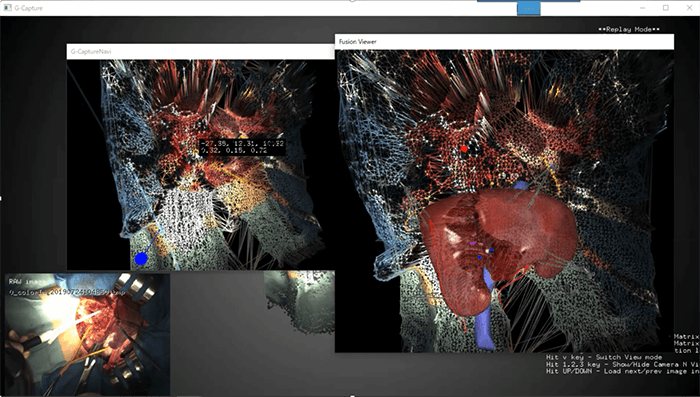Click the magenta marker on the liver model
Screen dimensions: 700x397
pyautogui.click(x=473, y=244)
